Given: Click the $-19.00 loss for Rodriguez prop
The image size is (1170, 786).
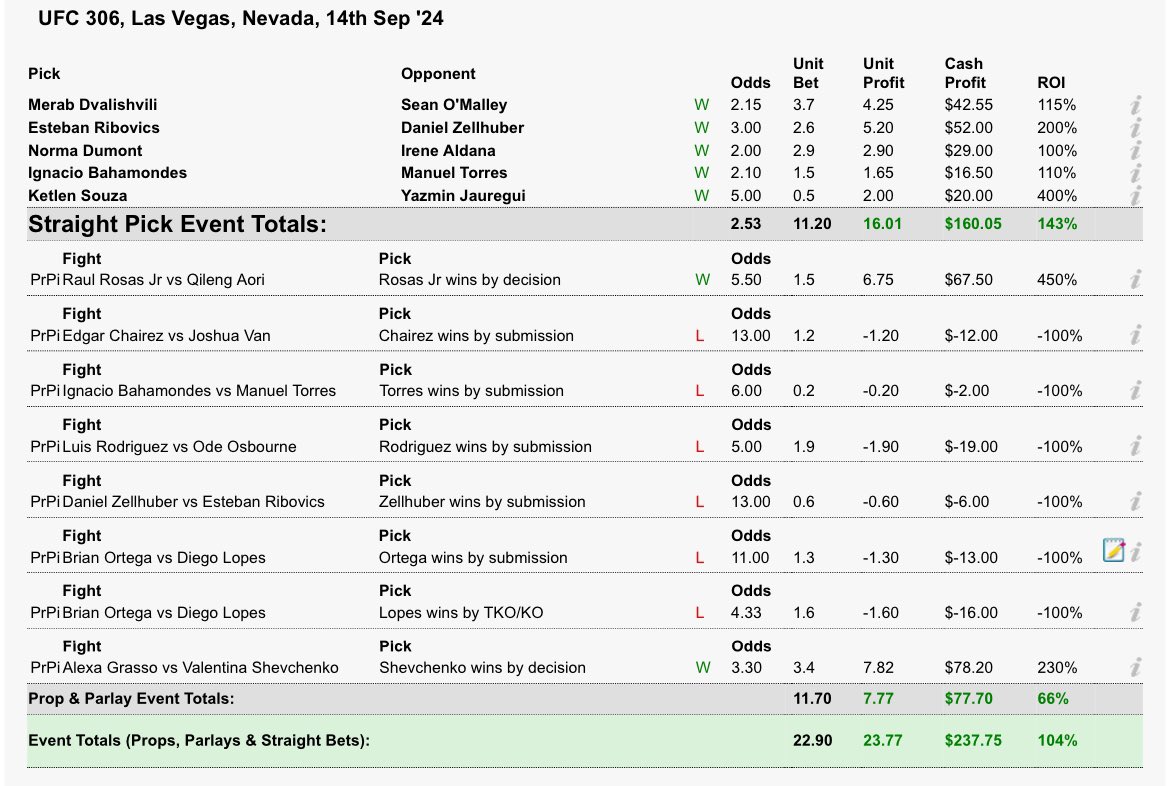Looking at the screenshot, I should 971,446.
